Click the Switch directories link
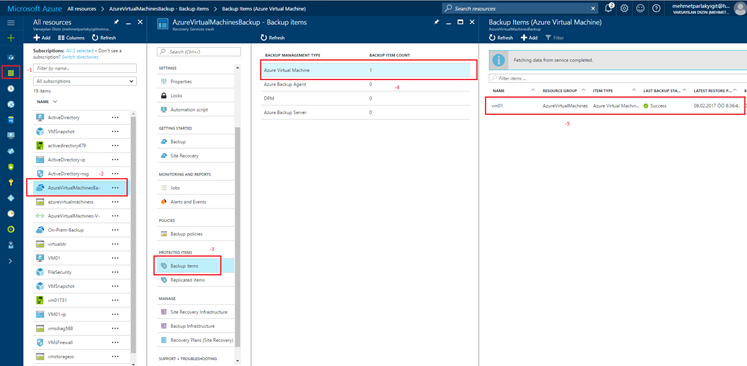The height and width of the screenshot is (366, 747). point(80,57)
